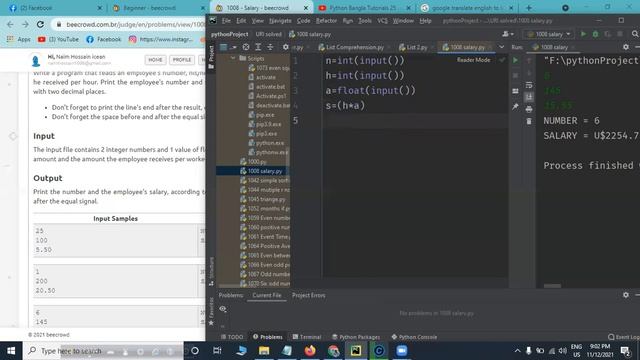The image size is (640, 360).
Task: Click the search magnifier in PyCharm's toolbar
Action: pyautogui.click(x=635, y=34)
